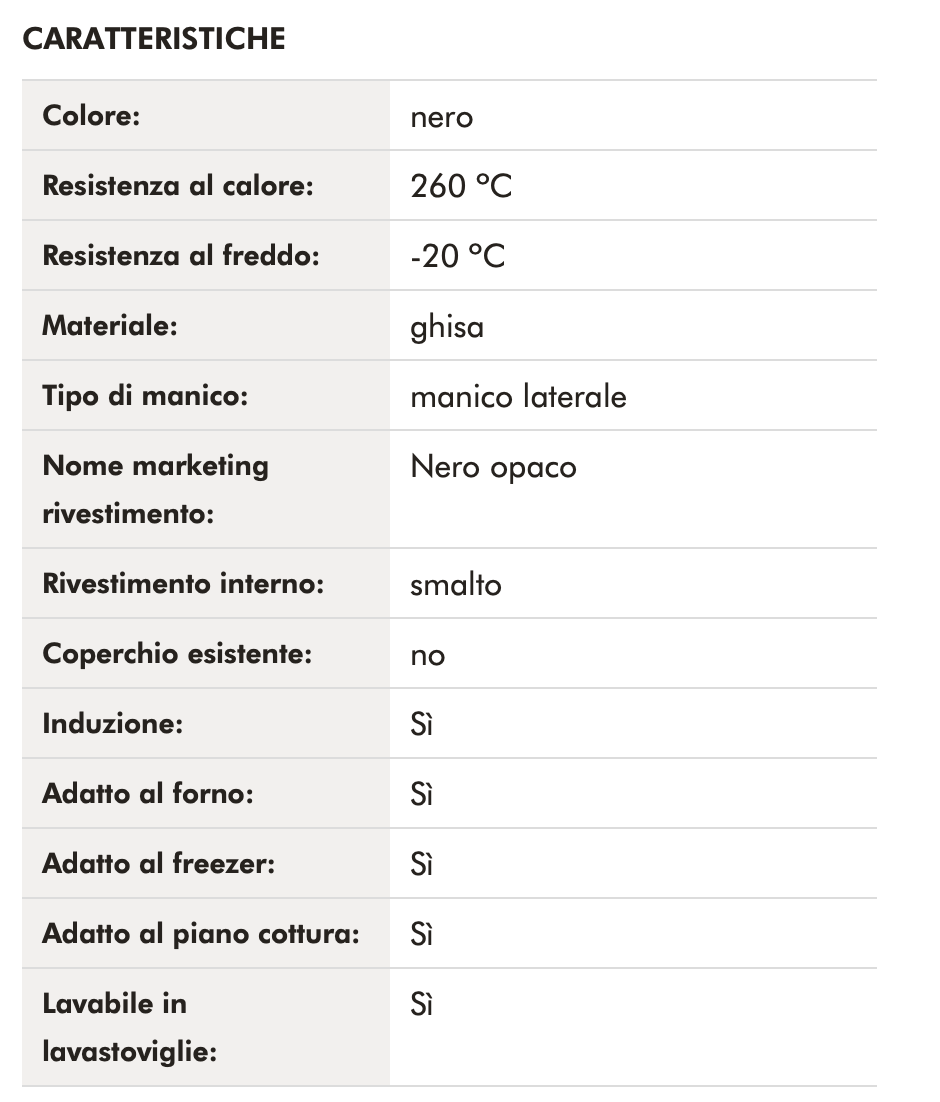This screenshot has height=1102, width=940.
Task: Select the "smalto" coating value
Action: pos(456,585)
